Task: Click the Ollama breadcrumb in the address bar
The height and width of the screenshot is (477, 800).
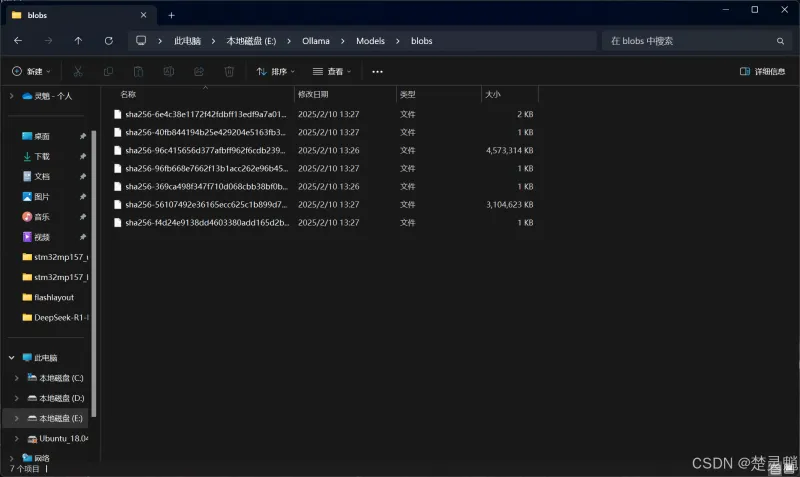Action: pos(316,40)
